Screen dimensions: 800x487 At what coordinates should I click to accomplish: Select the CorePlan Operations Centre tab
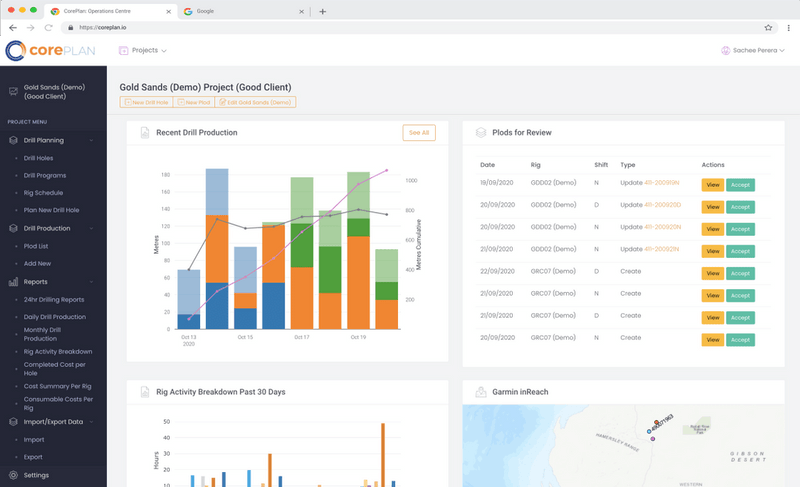[x=110, y=11]
